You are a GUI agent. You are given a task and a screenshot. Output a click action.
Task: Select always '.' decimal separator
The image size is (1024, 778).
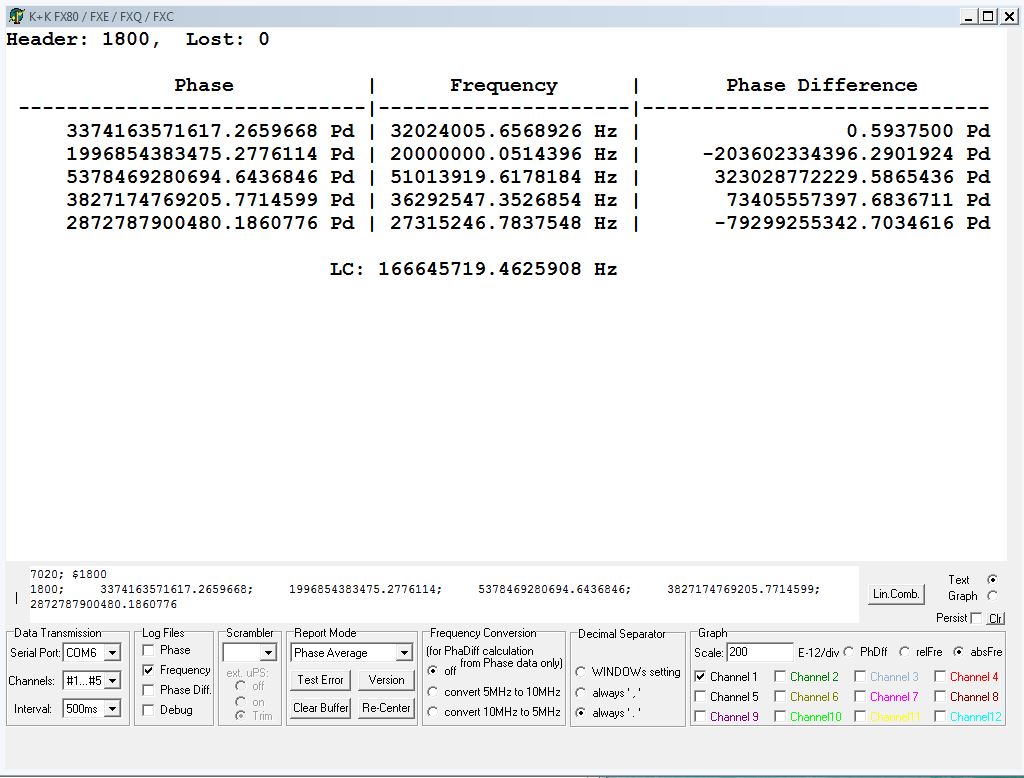tap(580, 713)
